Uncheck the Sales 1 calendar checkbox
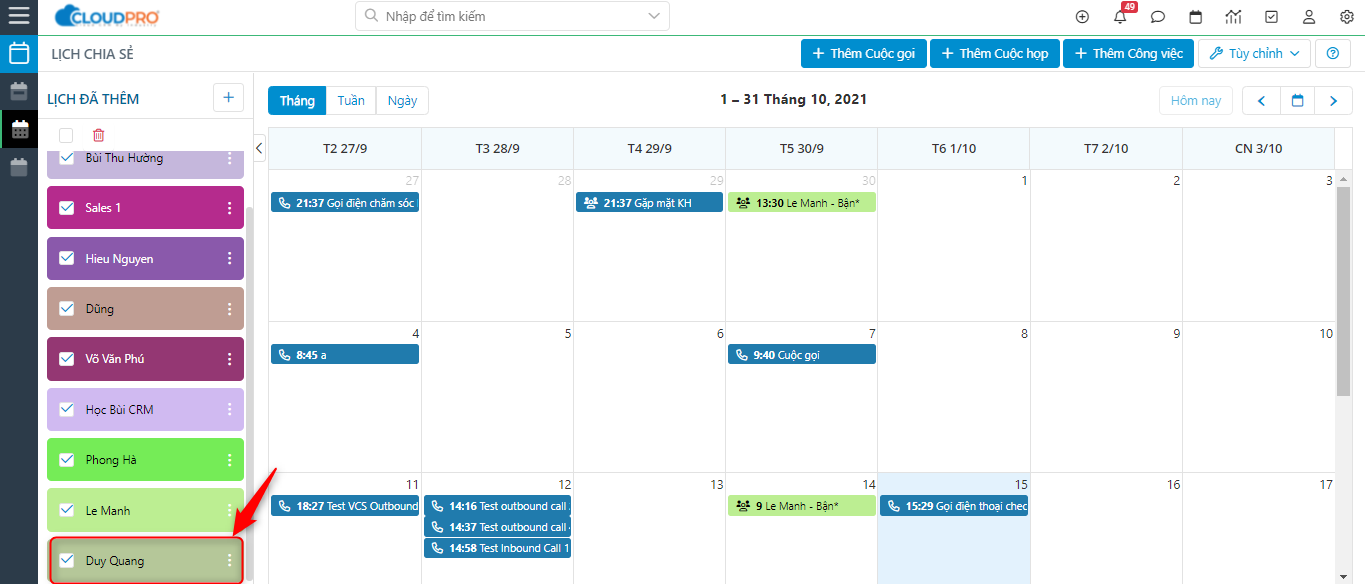This screenshot has width=1365, height=584. pos(67,208)
